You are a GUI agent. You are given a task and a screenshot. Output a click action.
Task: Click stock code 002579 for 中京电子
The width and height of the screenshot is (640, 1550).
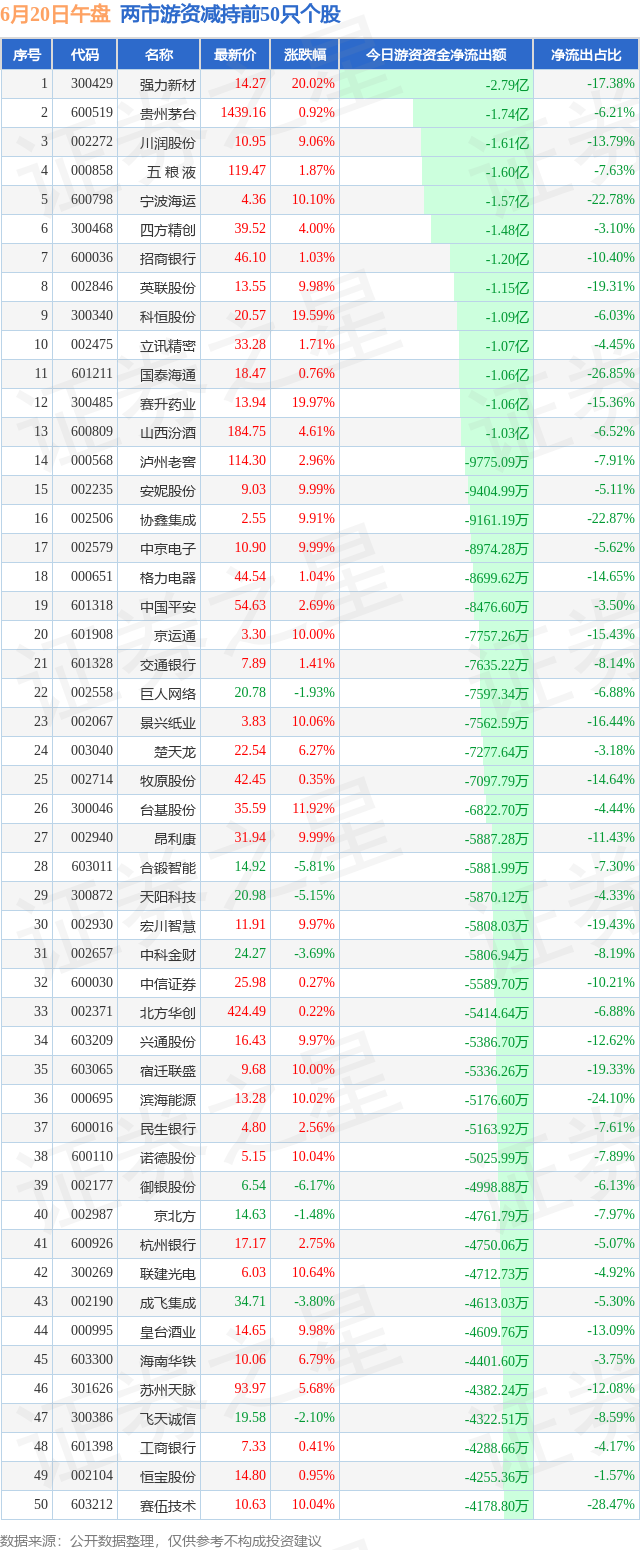92,548
